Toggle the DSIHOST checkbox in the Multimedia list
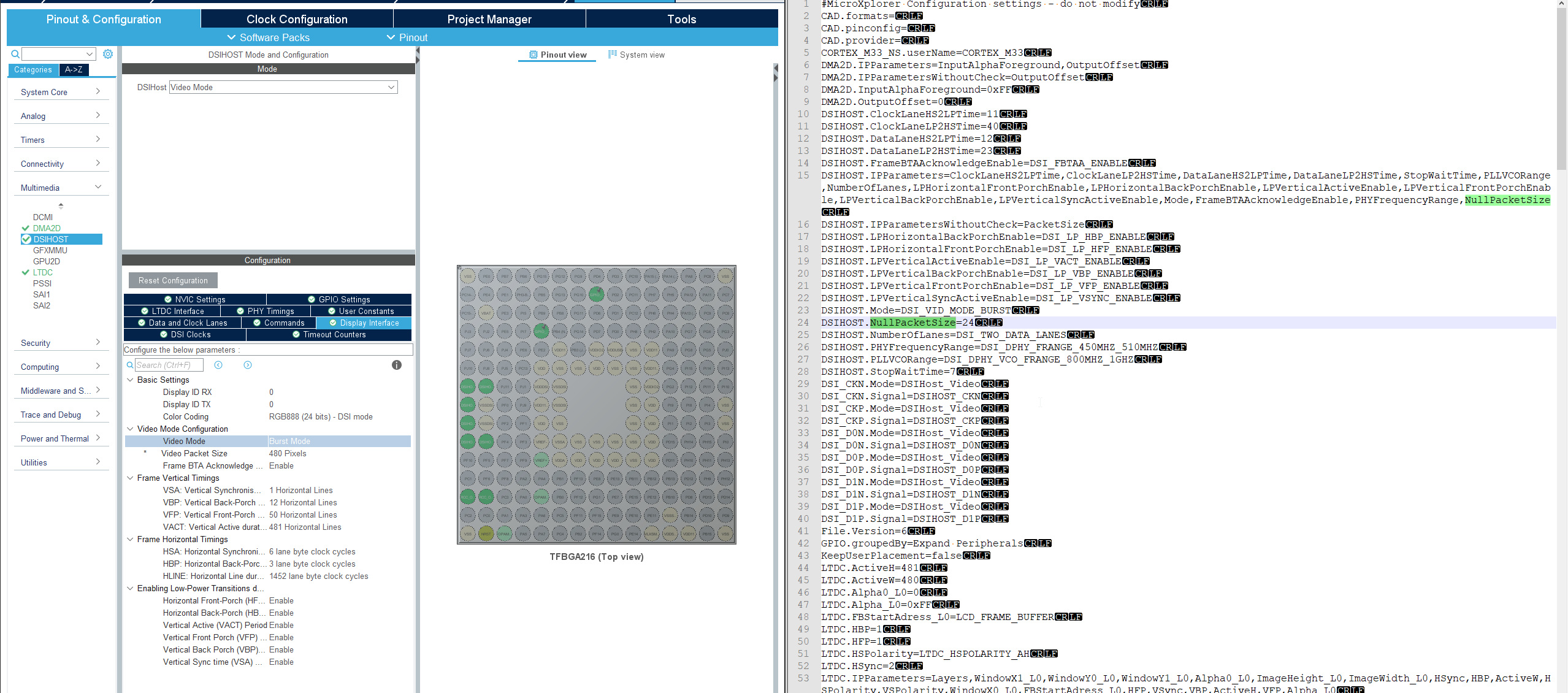The height and width of the screenshot is (693, 1568). tap(26, 239)
